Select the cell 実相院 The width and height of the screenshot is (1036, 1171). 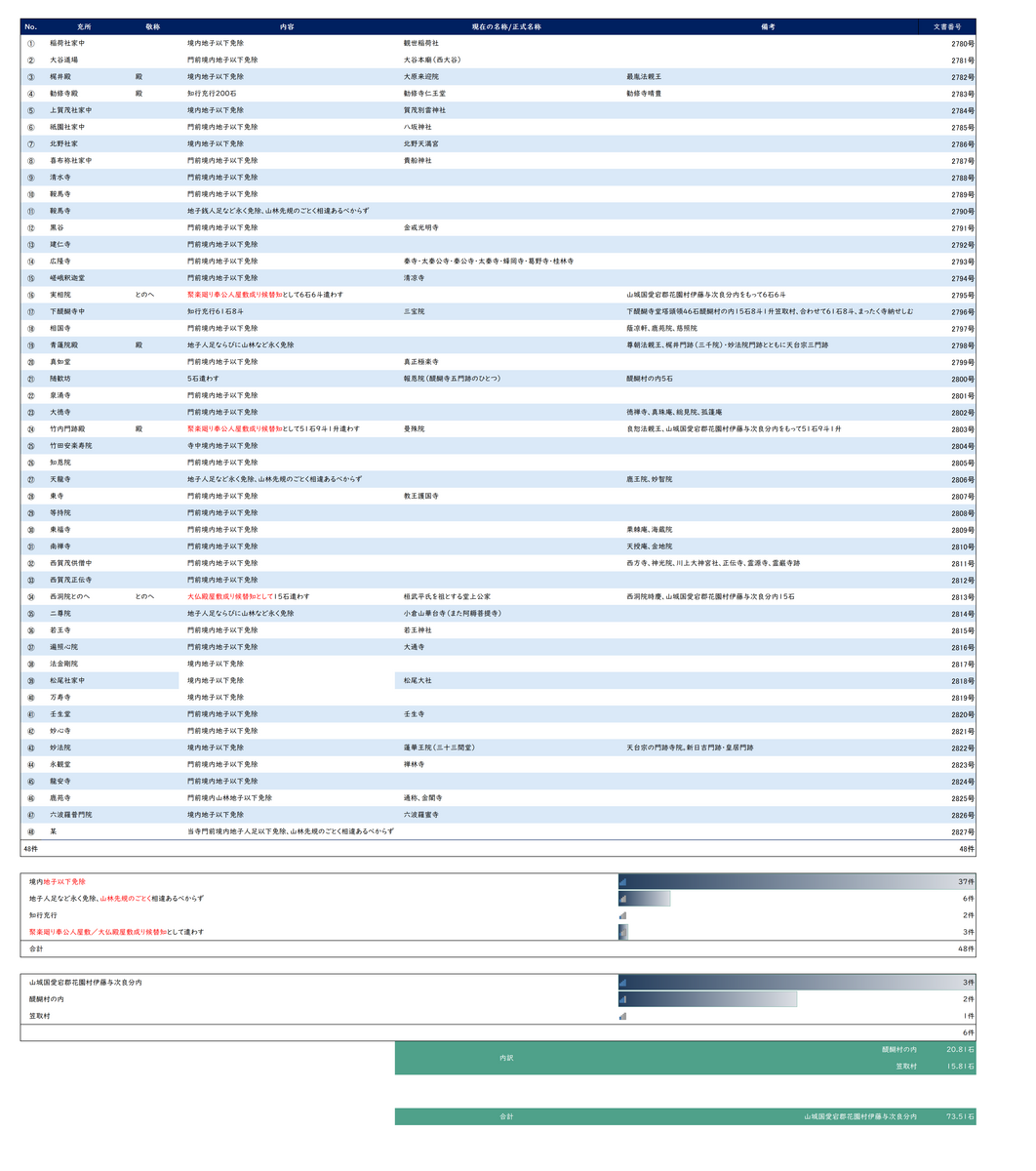click(x=60, y=295)
